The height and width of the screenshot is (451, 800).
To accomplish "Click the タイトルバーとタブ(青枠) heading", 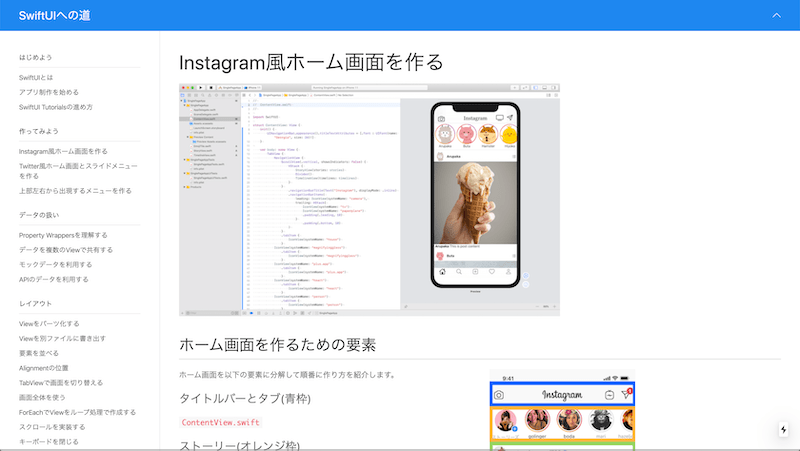I will pyautogui.click(x=245, y=398).
